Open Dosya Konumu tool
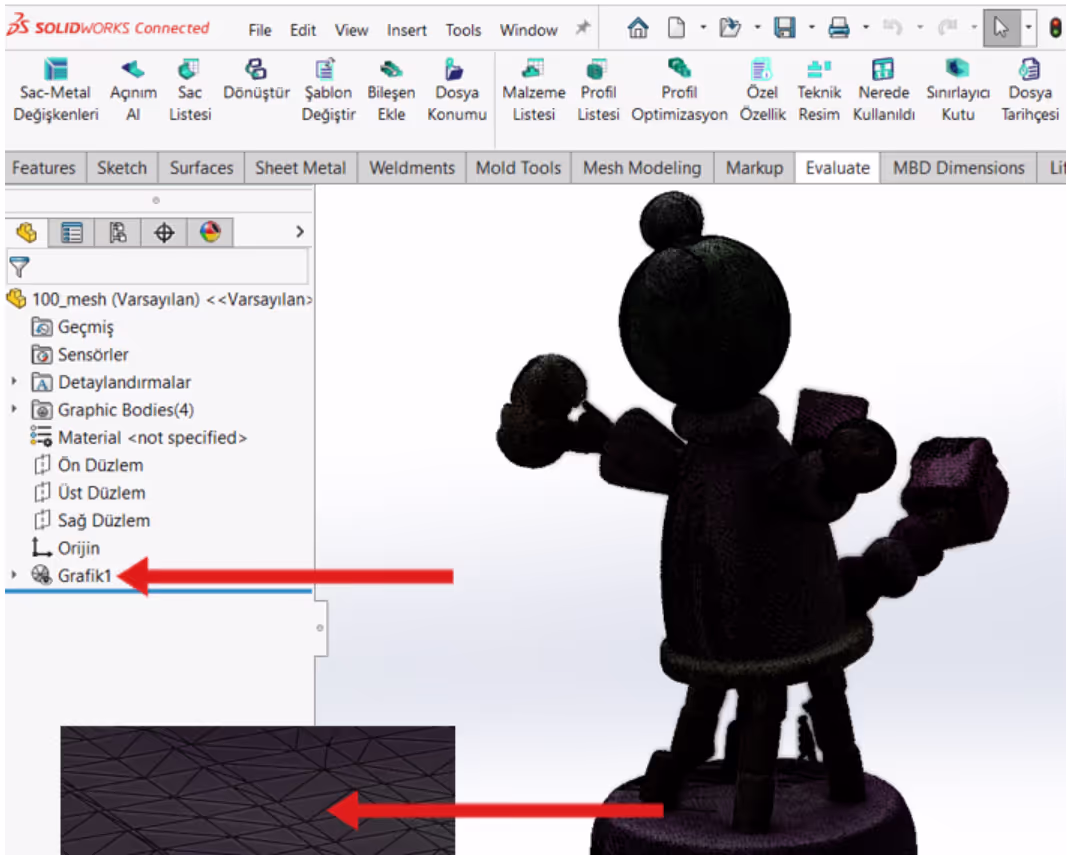This screenshot has height=855, width=1067. click(x=457, y=90)
